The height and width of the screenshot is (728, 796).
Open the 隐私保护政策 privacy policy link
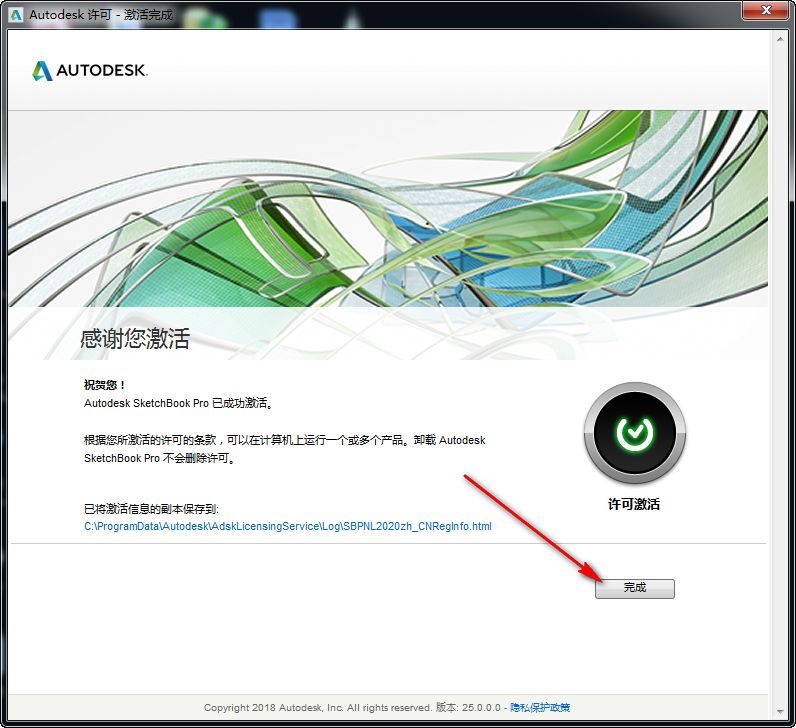540,707
